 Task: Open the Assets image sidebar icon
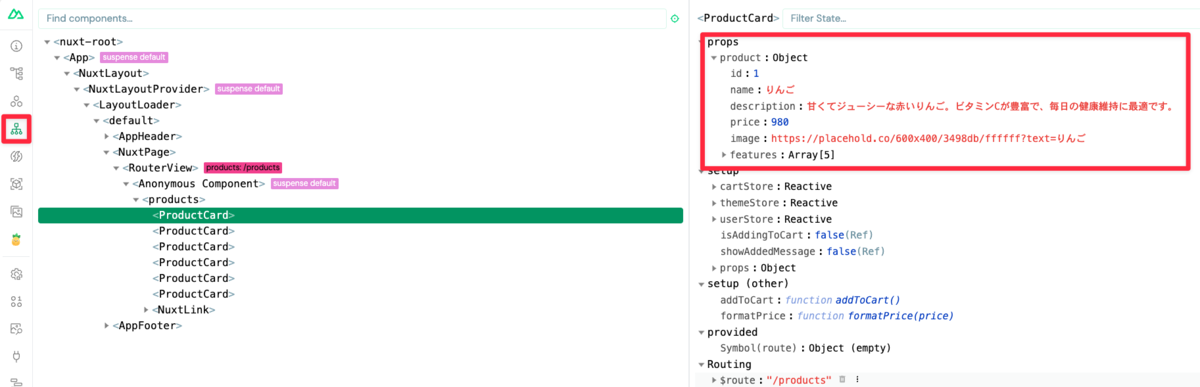pos(16,212)
